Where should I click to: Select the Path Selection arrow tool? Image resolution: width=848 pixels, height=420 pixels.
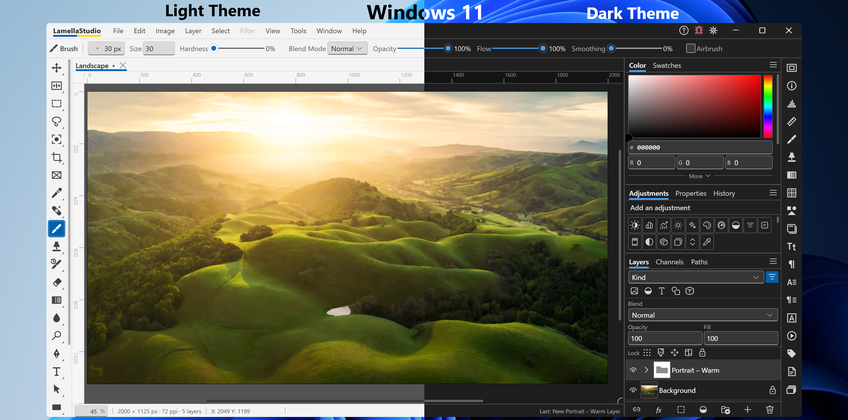pos(56,389)
